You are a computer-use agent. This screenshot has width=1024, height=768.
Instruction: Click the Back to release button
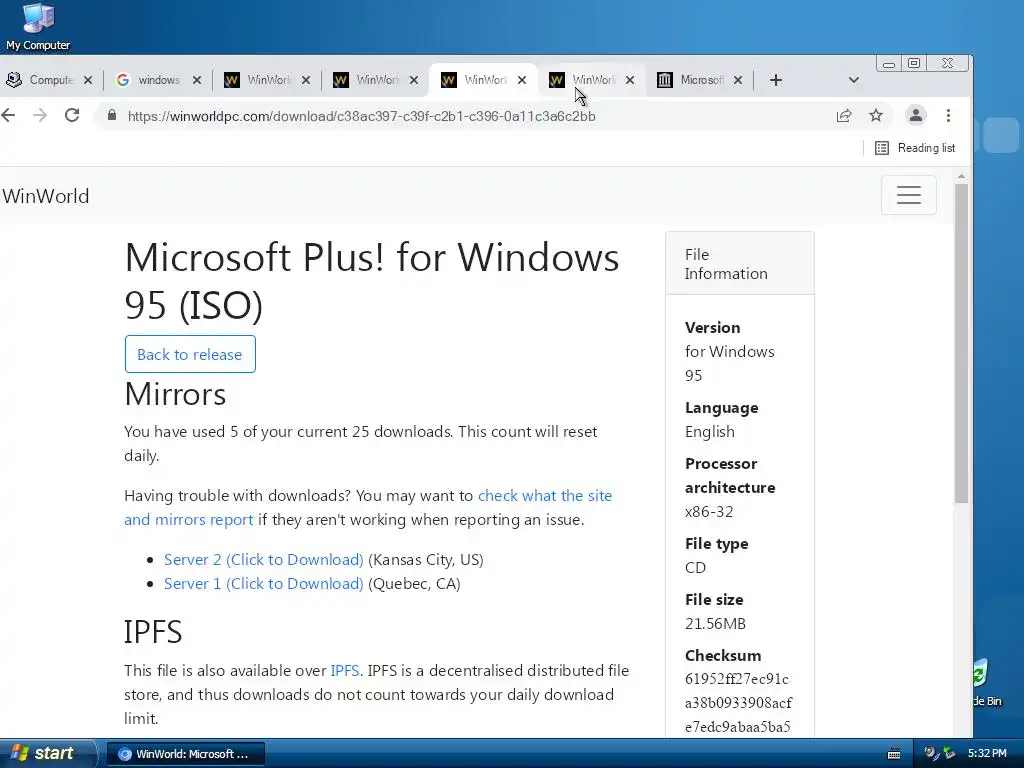(190, 354)
